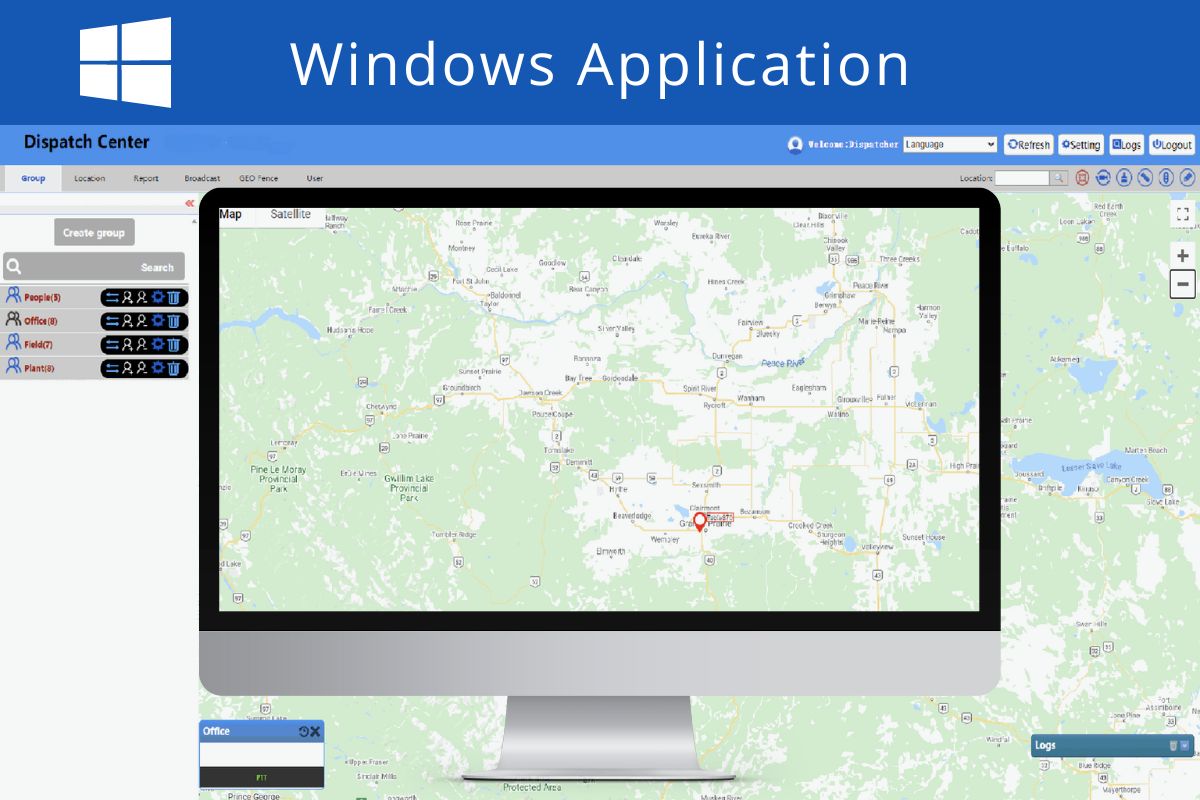Image resolution: width=1200 pixels, height=800 pixels.
Task: Click the video camera icon in map toolbar
Action: coord(1103,177)
